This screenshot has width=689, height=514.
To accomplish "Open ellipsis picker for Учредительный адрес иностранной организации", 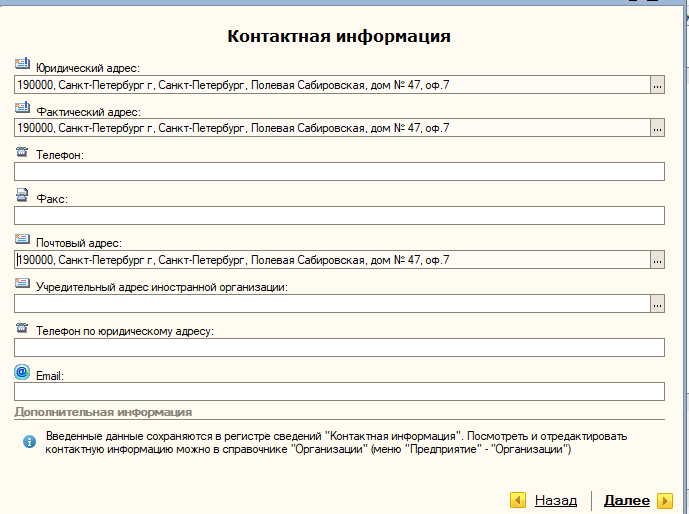I will (657, 304).
